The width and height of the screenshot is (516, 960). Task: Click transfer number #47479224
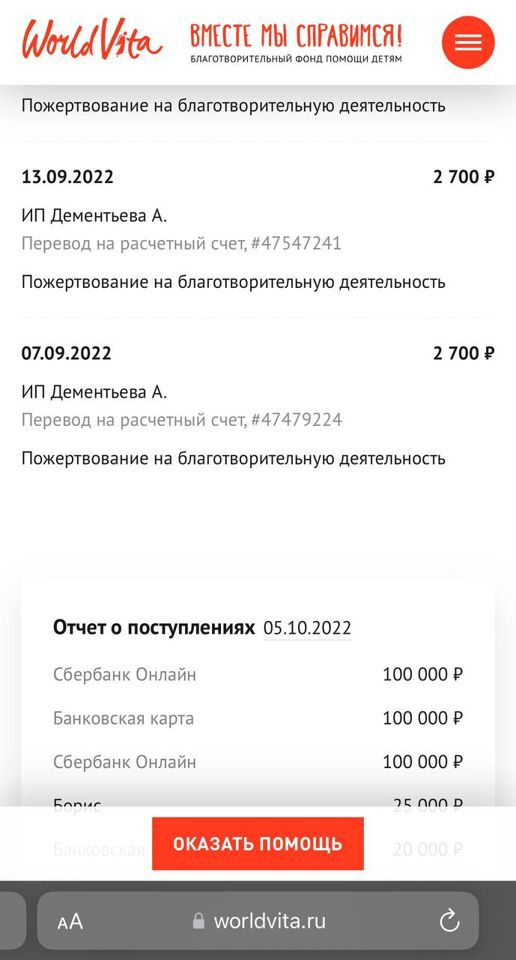(x=296, y=420)
